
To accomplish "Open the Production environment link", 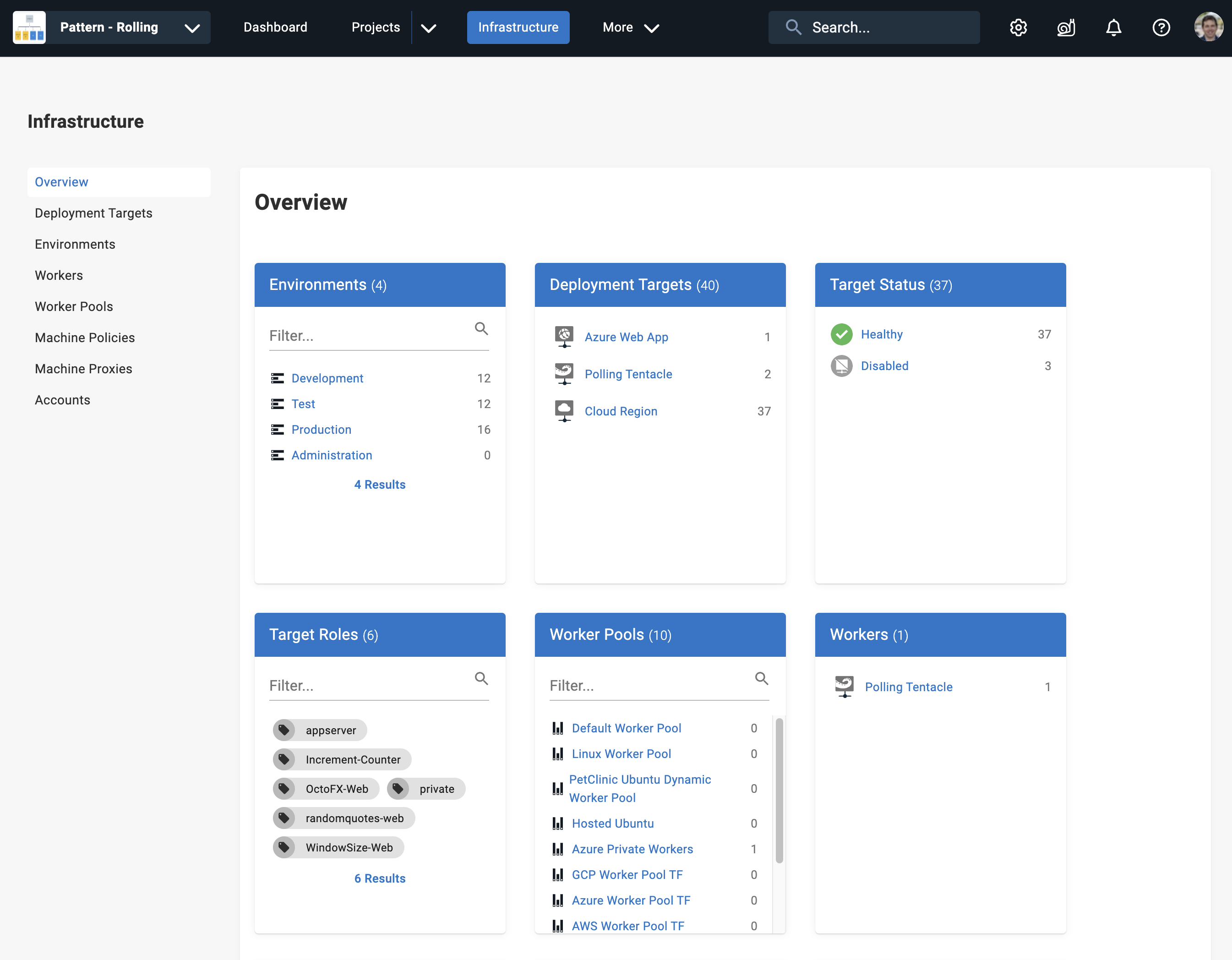I will 321,429.
